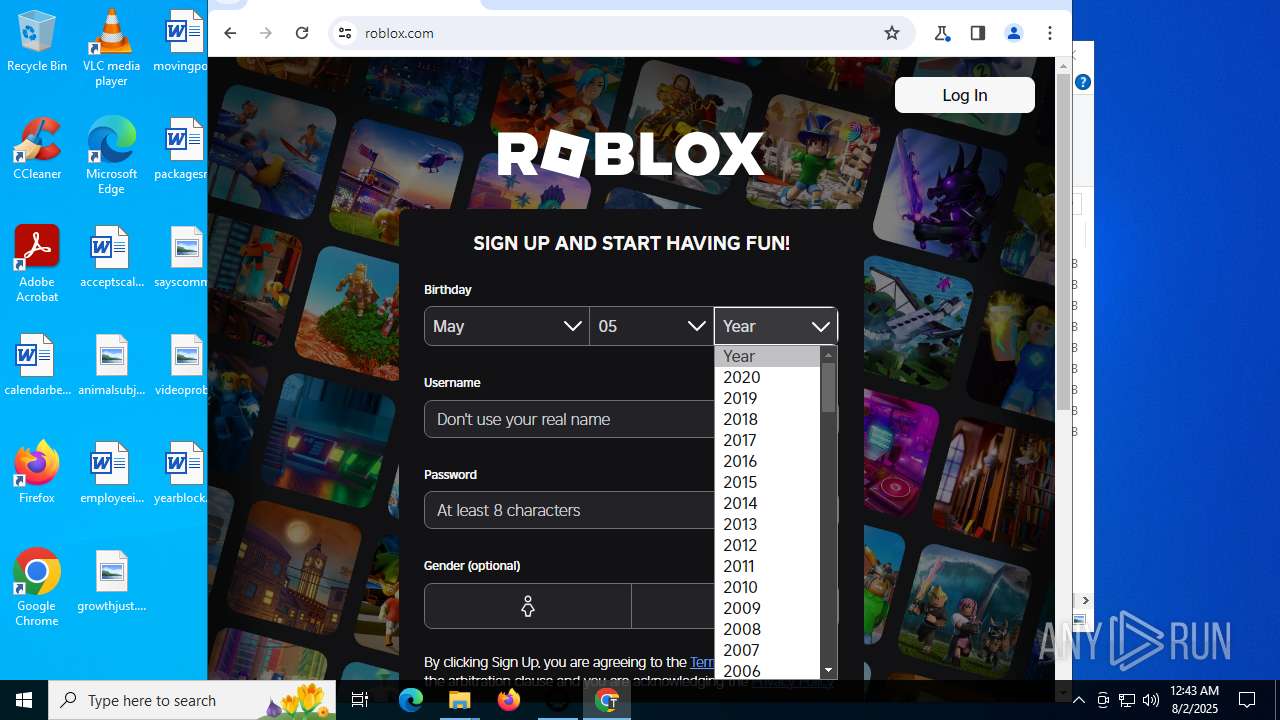The height and width of the screenshot is (720, 1280).
Task: Open Firefox from the taskbar
Action: point(509,700)
